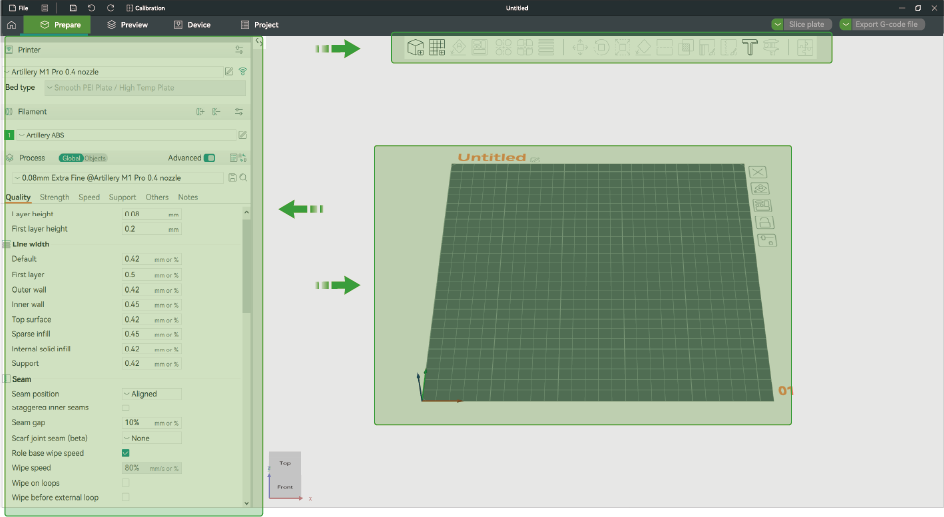Click the Seam gap value field
Viewport: 944px width, 517px height.
152,423
